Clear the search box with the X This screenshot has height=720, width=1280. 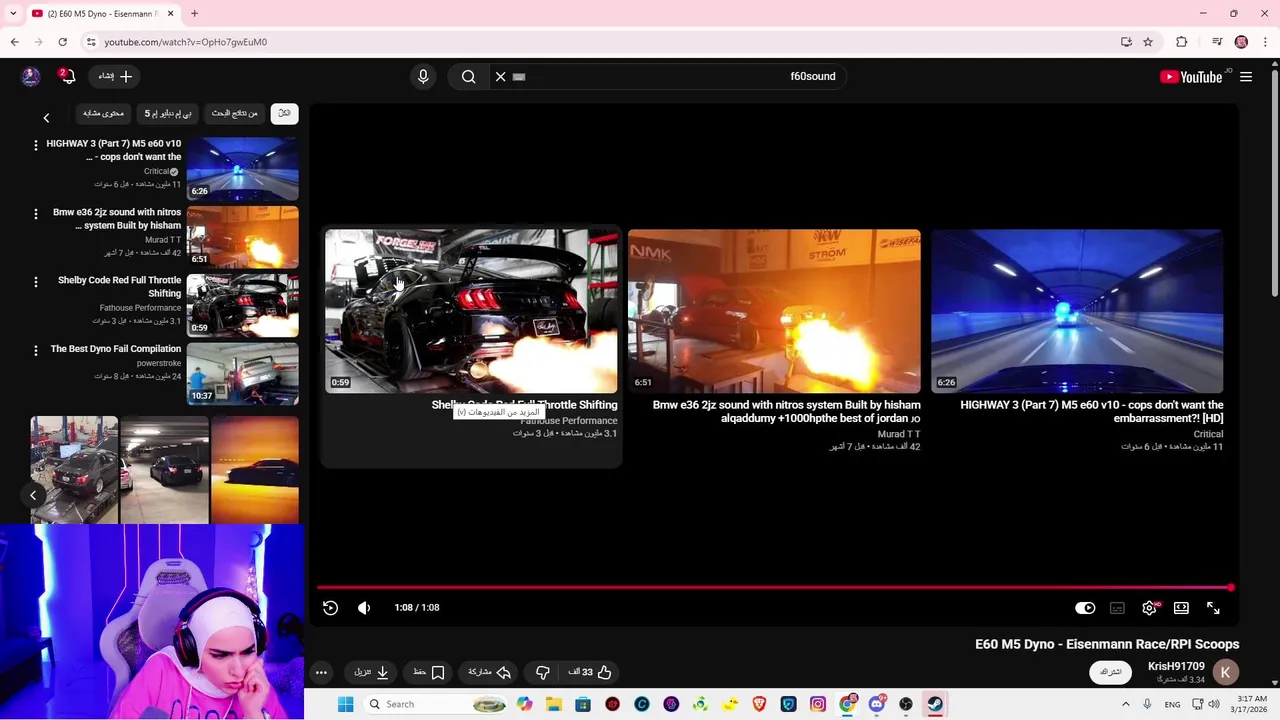tap(501, 76)
